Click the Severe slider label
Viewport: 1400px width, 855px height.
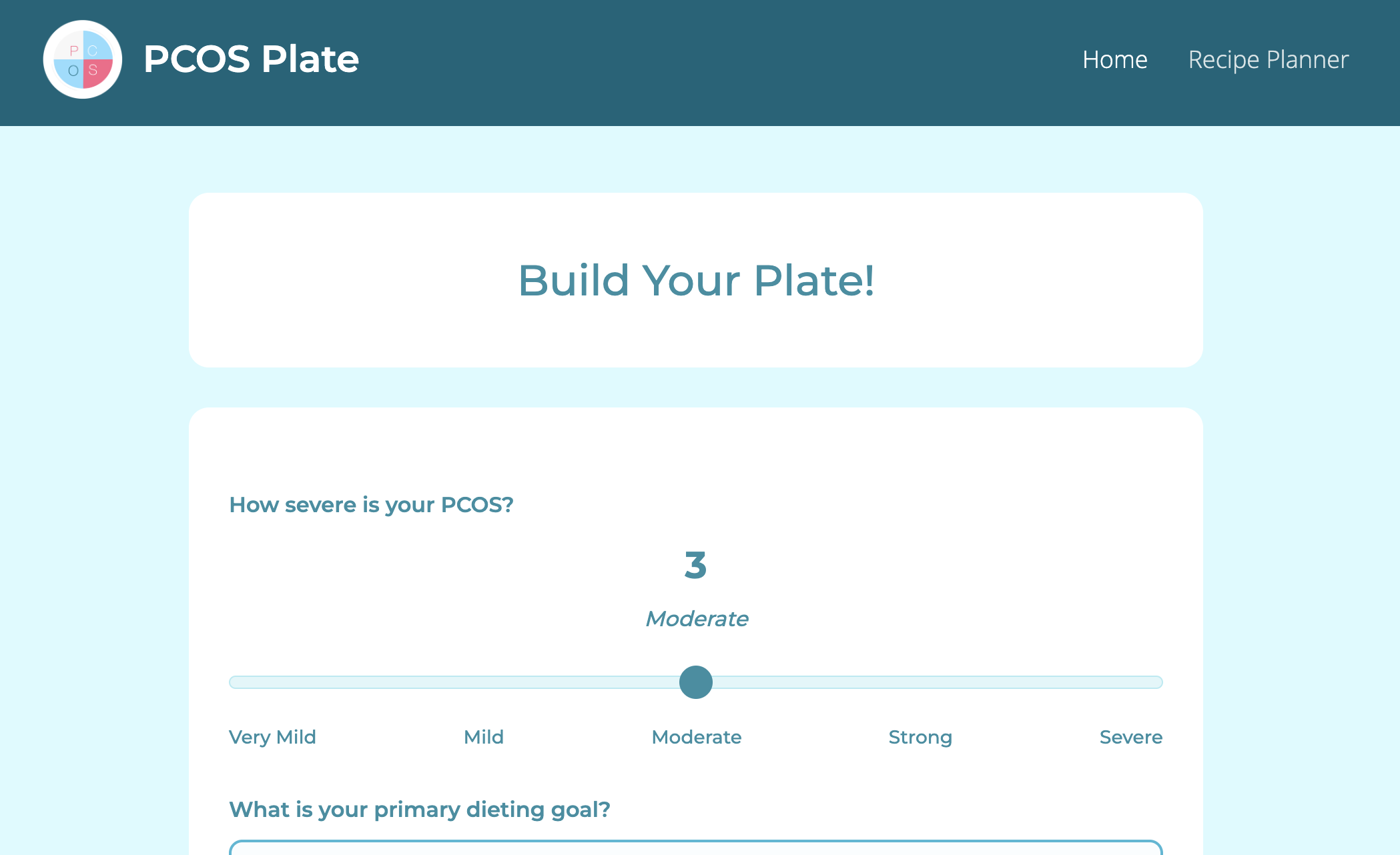tap(1131, 737)
